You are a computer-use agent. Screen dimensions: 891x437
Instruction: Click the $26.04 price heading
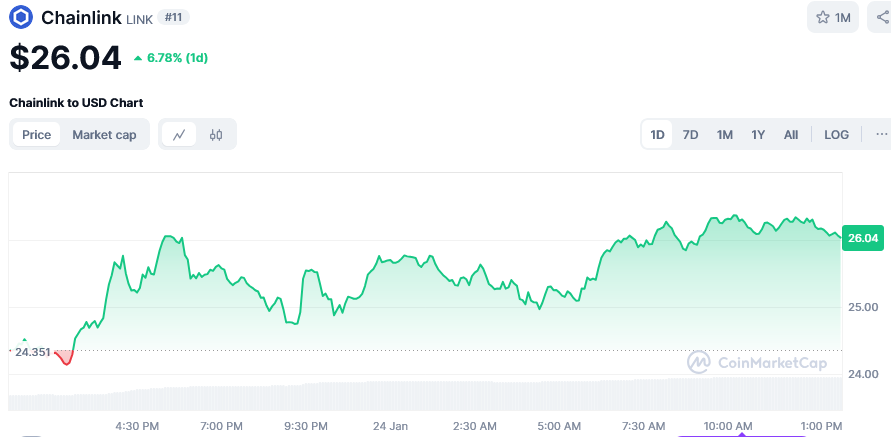(x=65, y=58)
